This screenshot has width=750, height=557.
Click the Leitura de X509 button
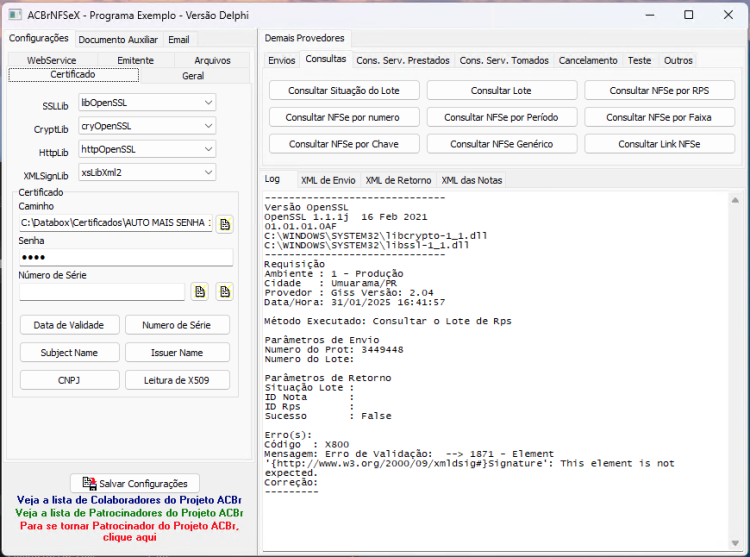(x=177, y=380)
